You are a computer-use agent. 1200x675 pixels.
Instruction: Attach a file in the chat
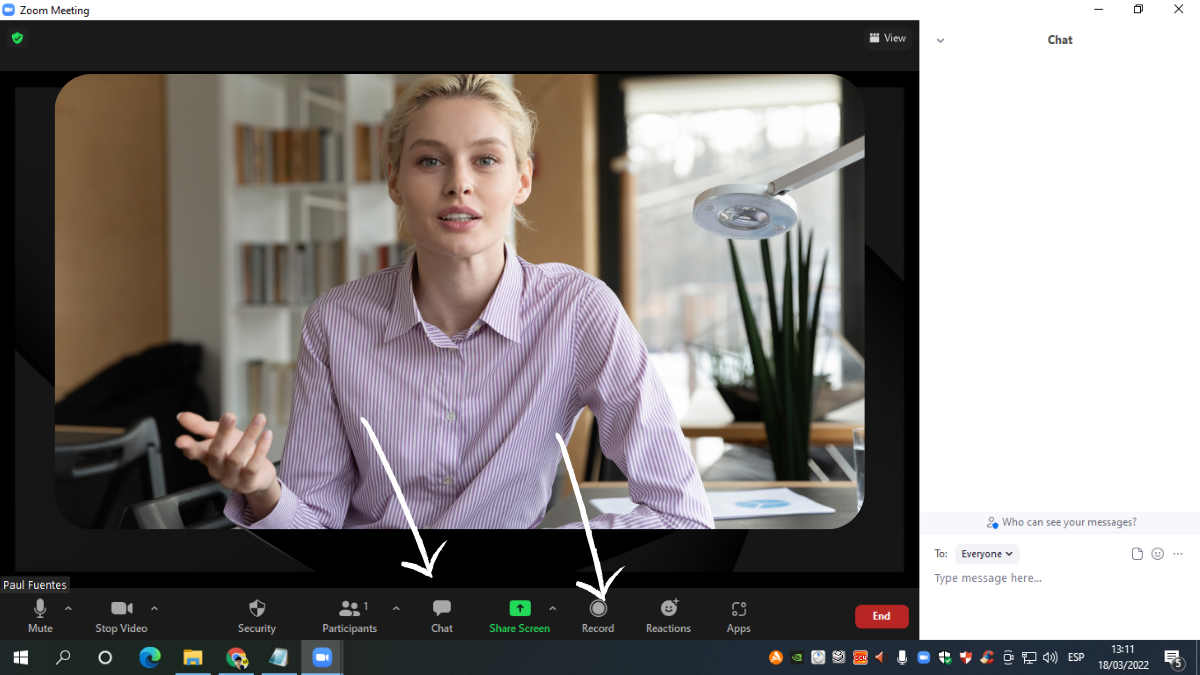point(1136,553)
